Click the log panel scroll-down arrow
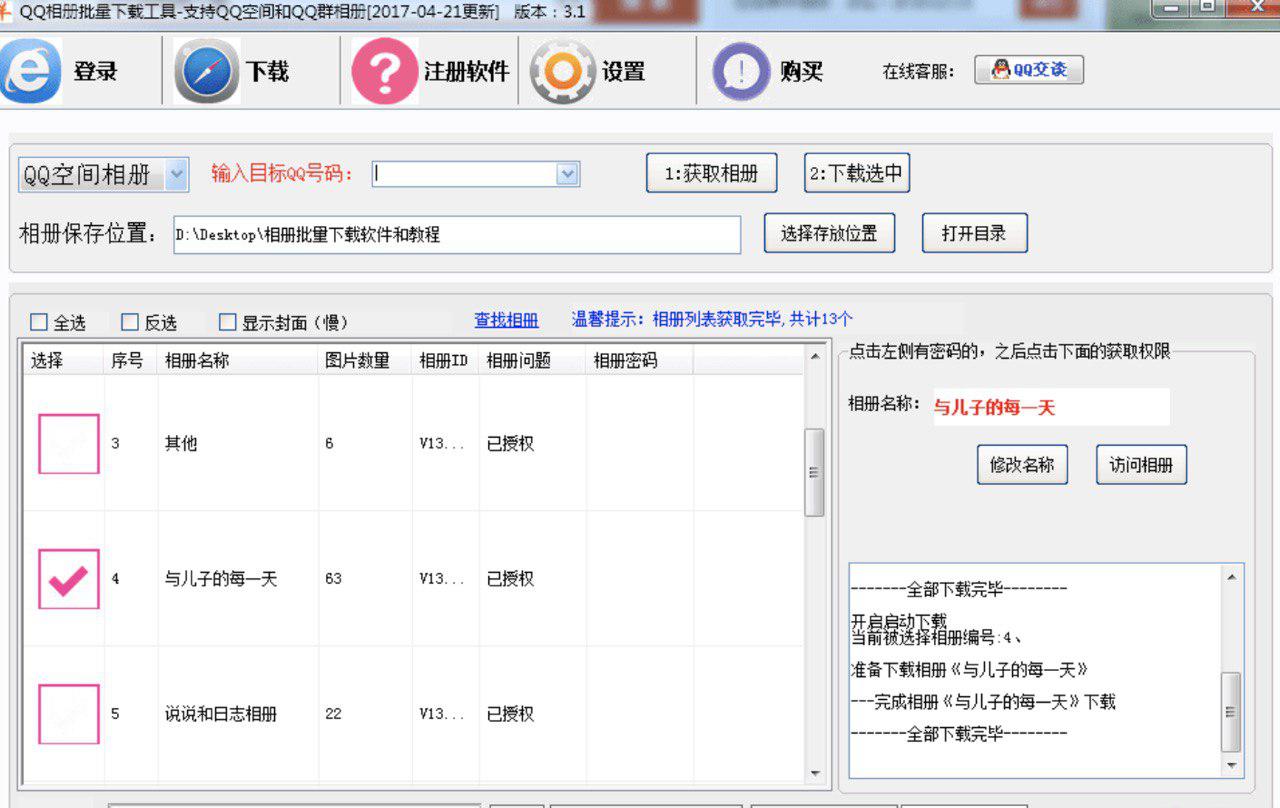Screen dimensions: 1280x808 (1232, 766)
